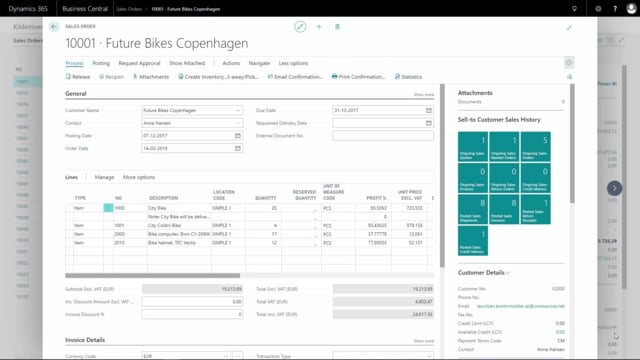The height and width of the screenshot is (360, 640).
Task: Click the External Document No. field
Action: coord(383,136)
